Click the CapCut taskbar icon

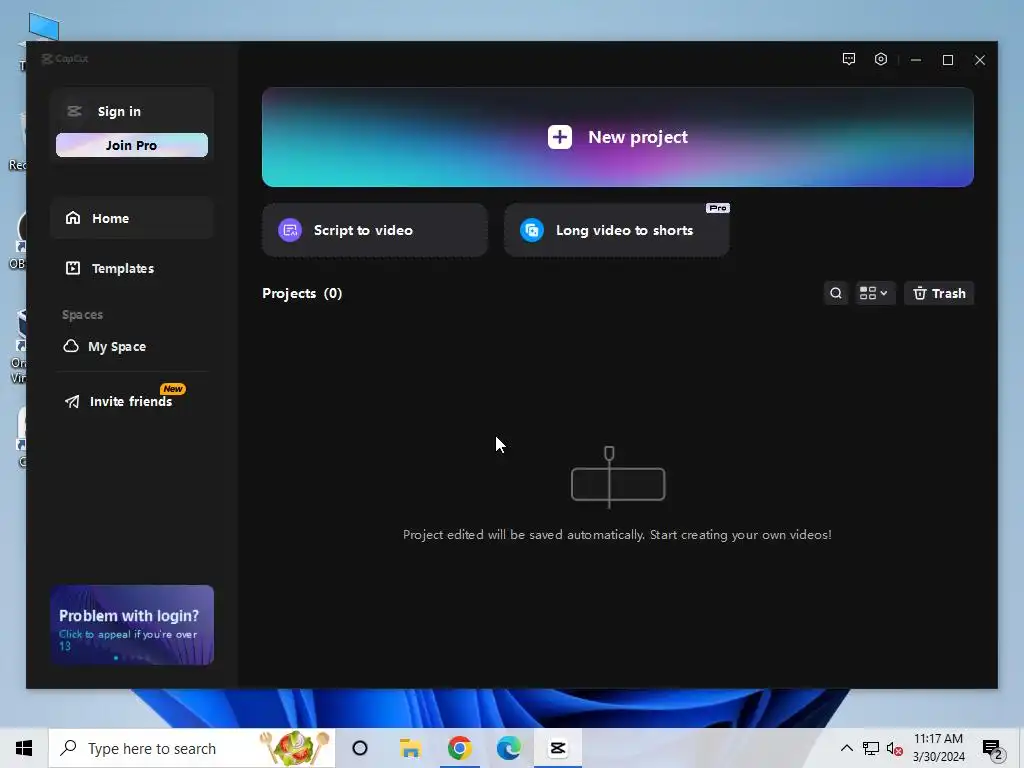tap(558, 748)
